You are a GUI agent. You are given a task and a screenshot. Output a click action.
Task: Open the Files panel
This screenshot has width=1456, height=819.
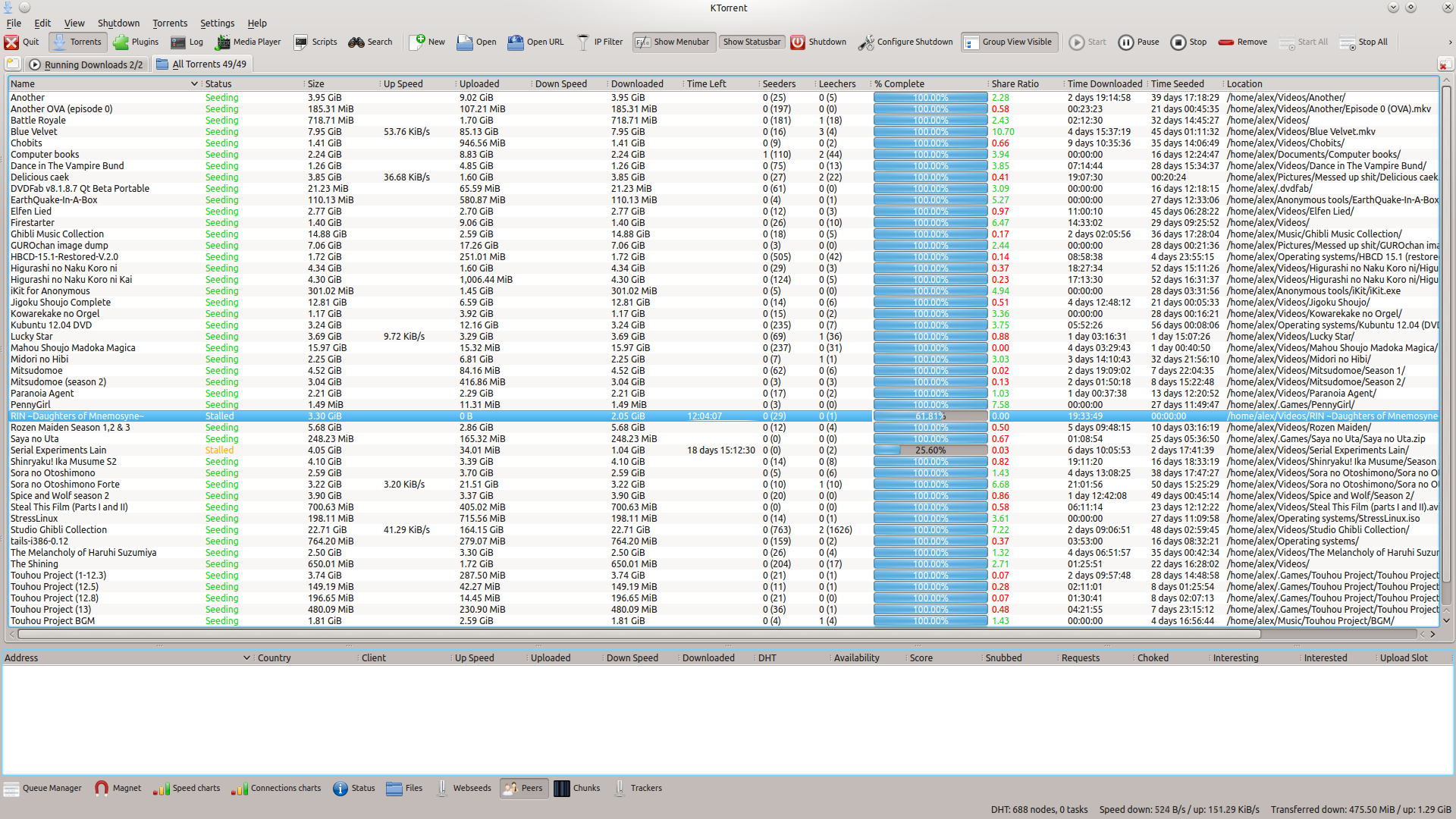point(404,789)
